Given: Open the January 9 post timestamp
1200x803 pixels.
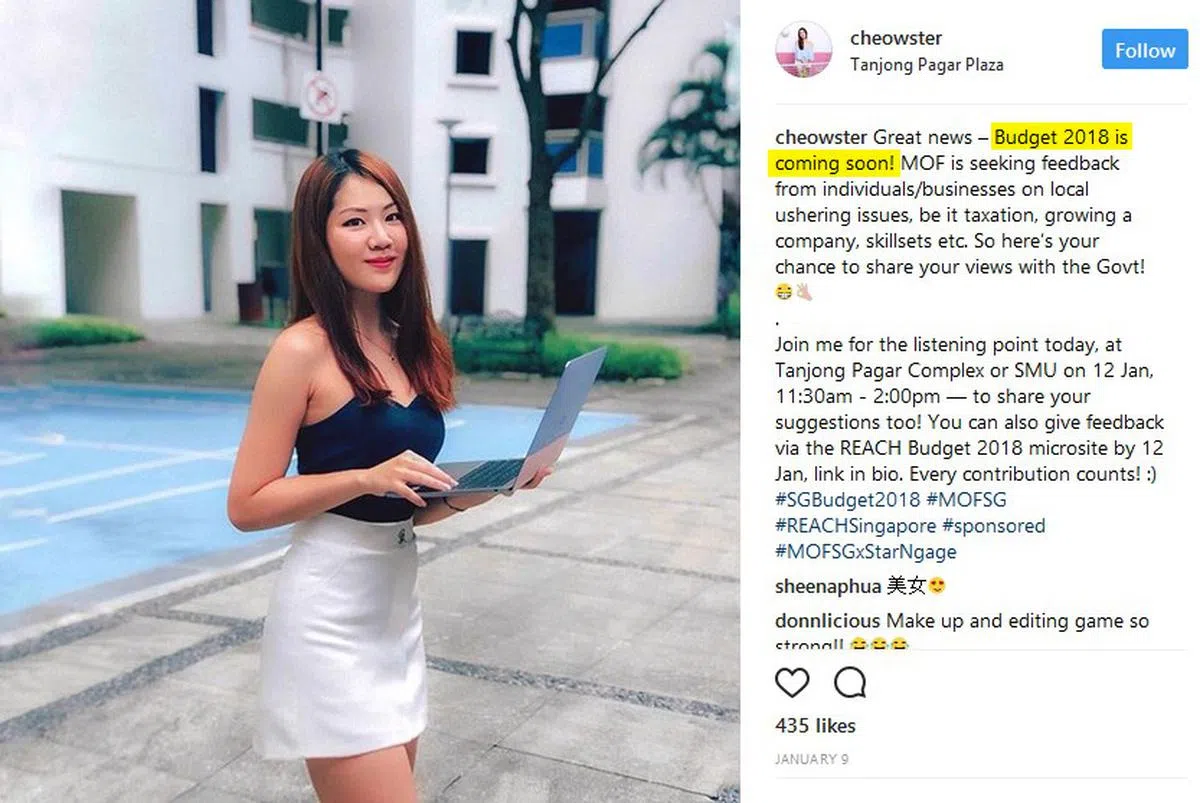Looking at the screenshot, I should coord(812,760).
